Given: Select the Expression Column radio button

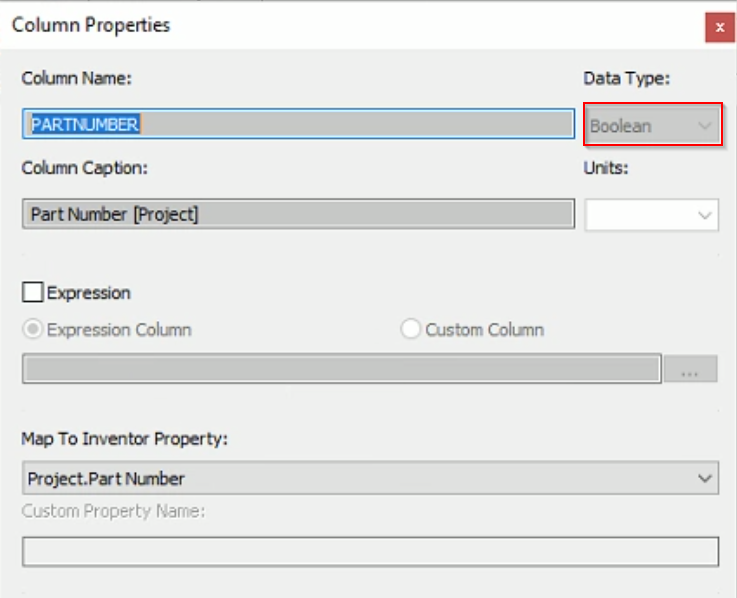Looking at the screenshot, I should click(33, 329).
